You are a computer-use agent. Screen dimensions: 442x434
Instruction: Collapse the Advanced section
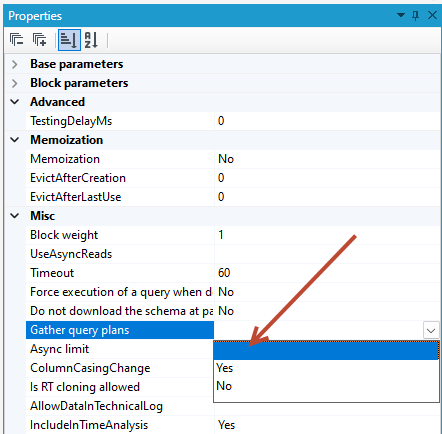pos(15,102)
